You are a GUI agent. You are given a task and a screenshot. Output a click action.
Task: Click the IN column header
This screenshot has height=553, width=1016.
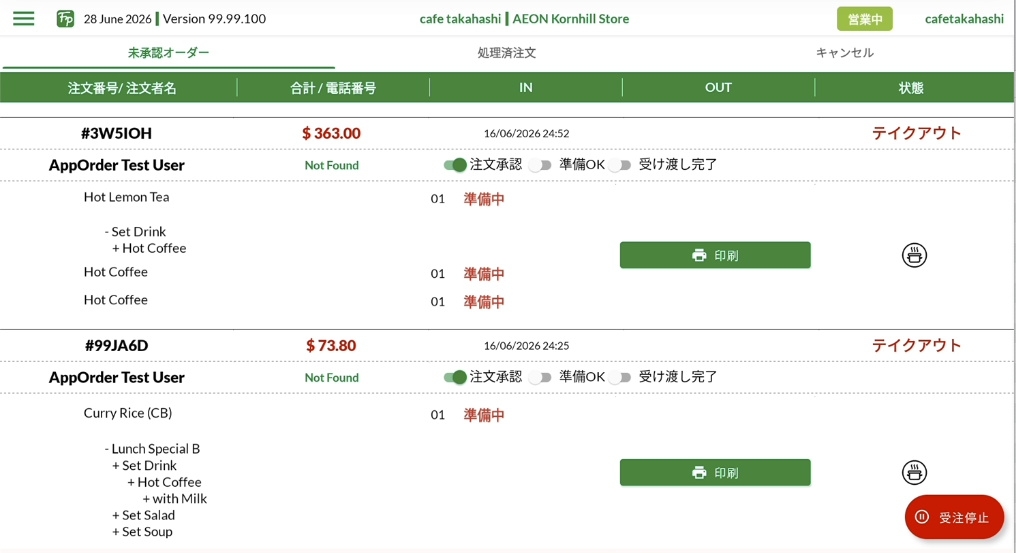(x=525, y=88)
